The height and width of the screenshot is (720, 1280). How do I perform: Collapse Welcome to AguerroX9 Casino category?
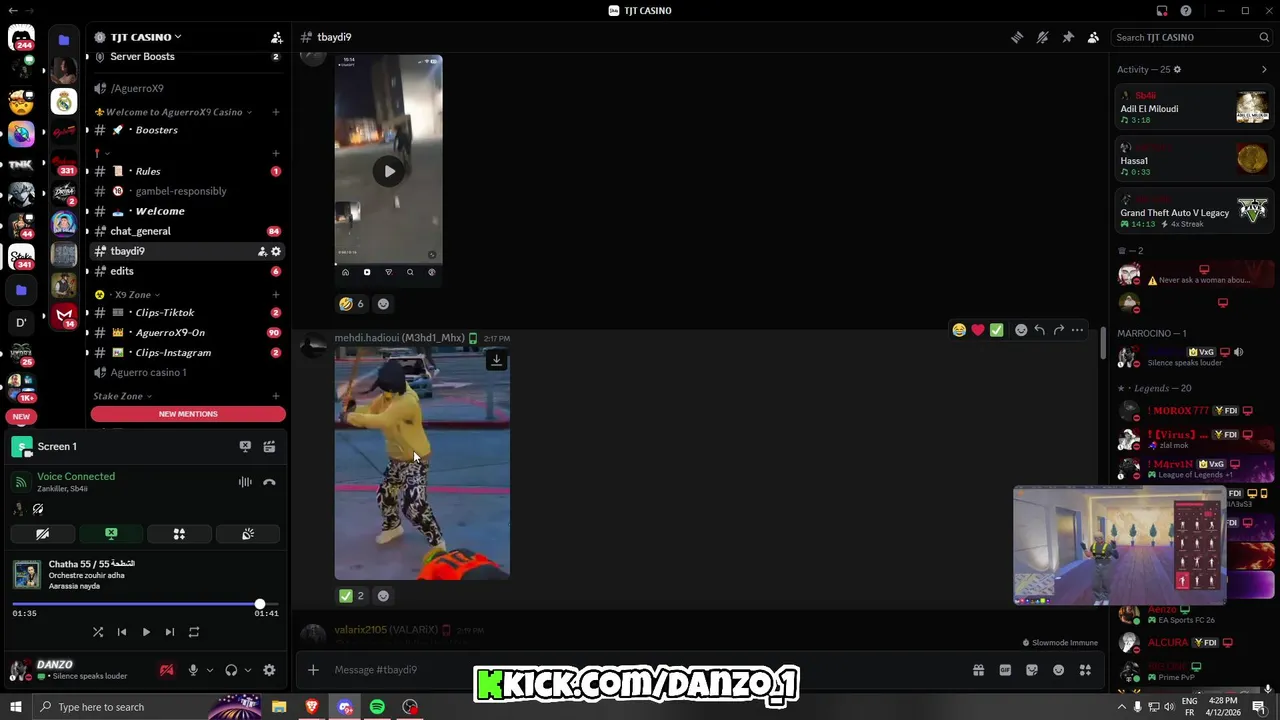click(175, 112)
